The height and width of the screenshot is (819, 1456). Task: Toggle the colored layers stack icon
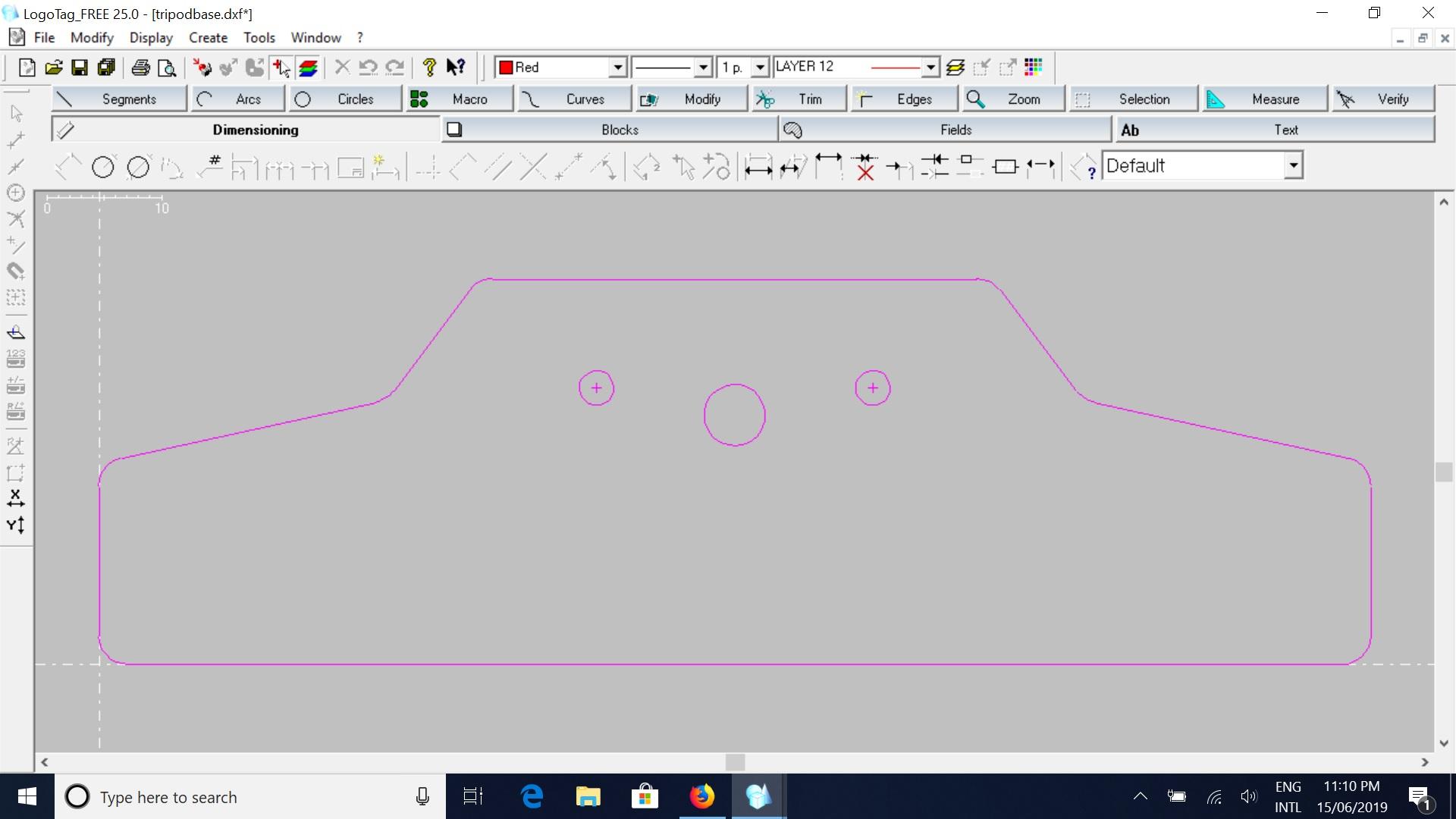[308, 67]
